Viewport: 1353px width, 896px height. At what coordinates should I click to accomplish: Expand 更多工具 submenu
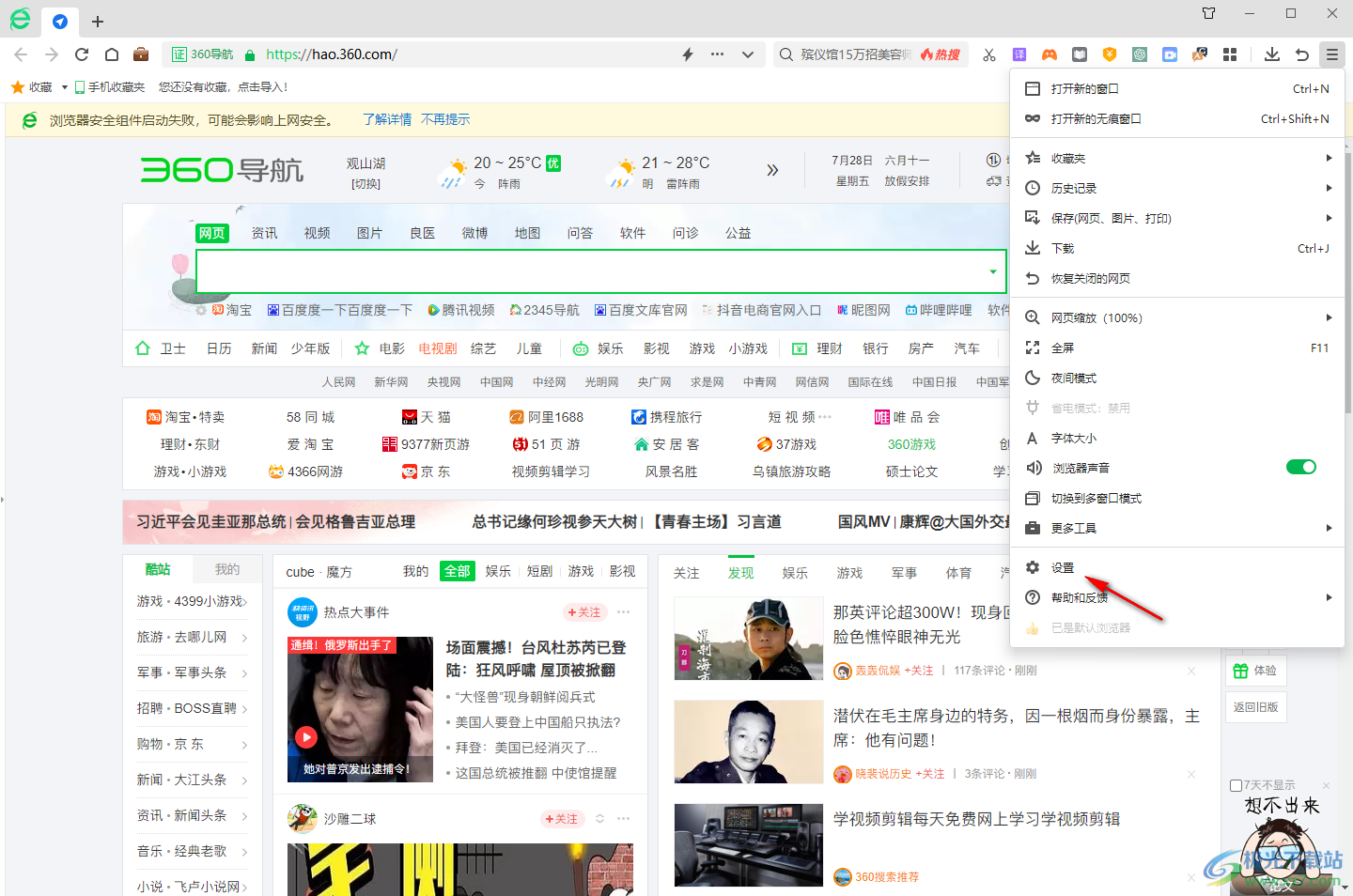pyautogui.click(x=1177, y=528)
